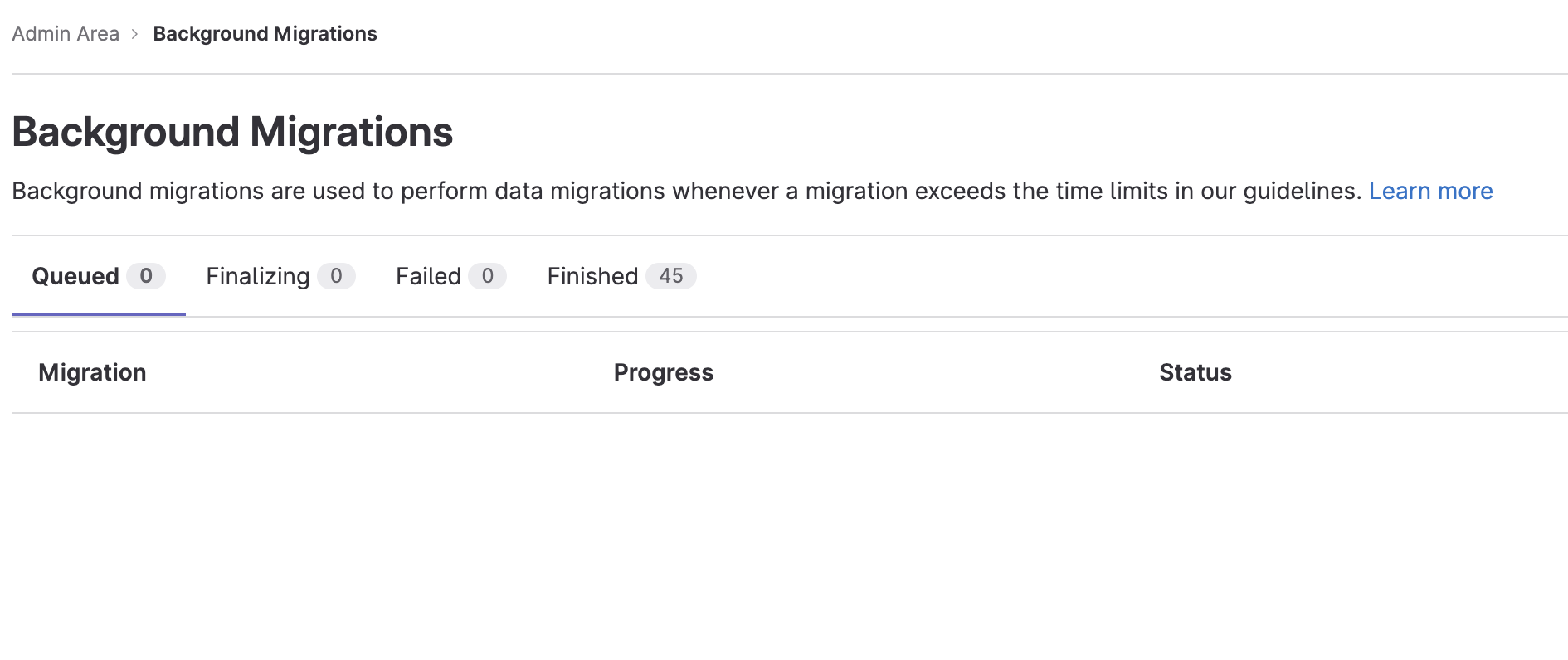Navigate to Admin Area via breadcrumb
The width and height of the screenshot is (1568, 660).
point(66,33)
